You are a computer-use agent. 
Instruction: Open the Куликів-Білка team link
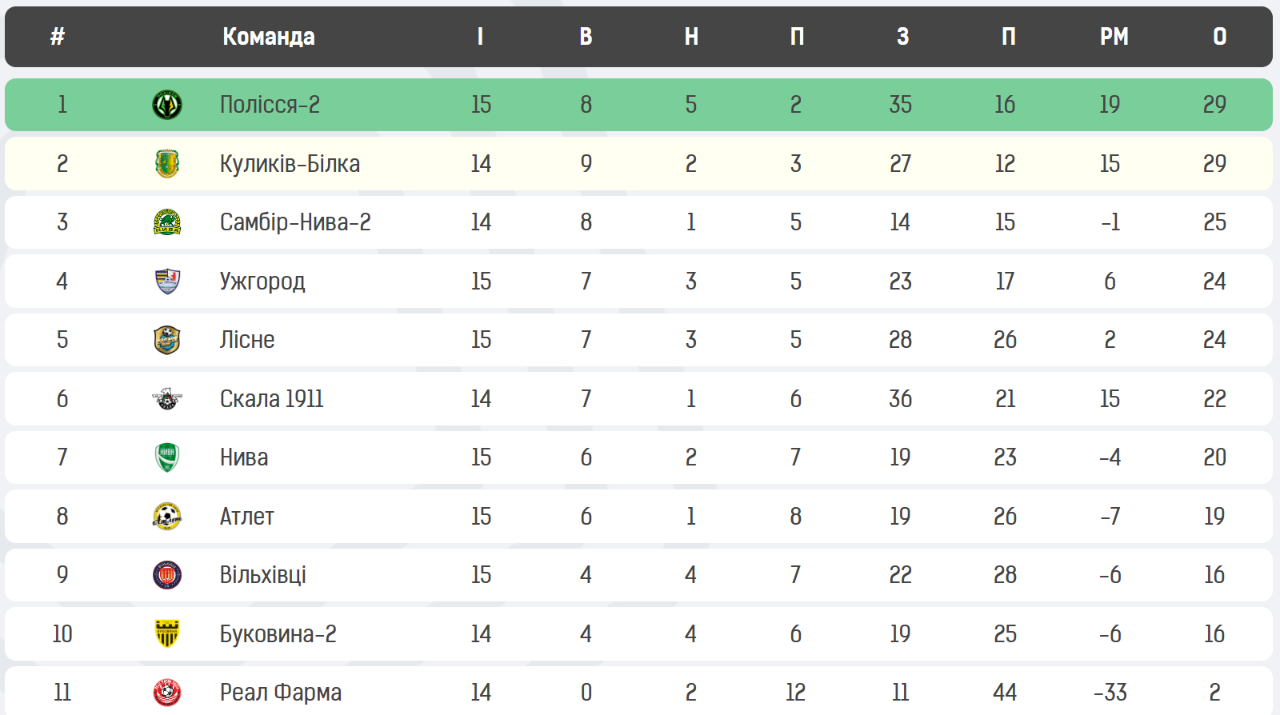tap(290, 164)
